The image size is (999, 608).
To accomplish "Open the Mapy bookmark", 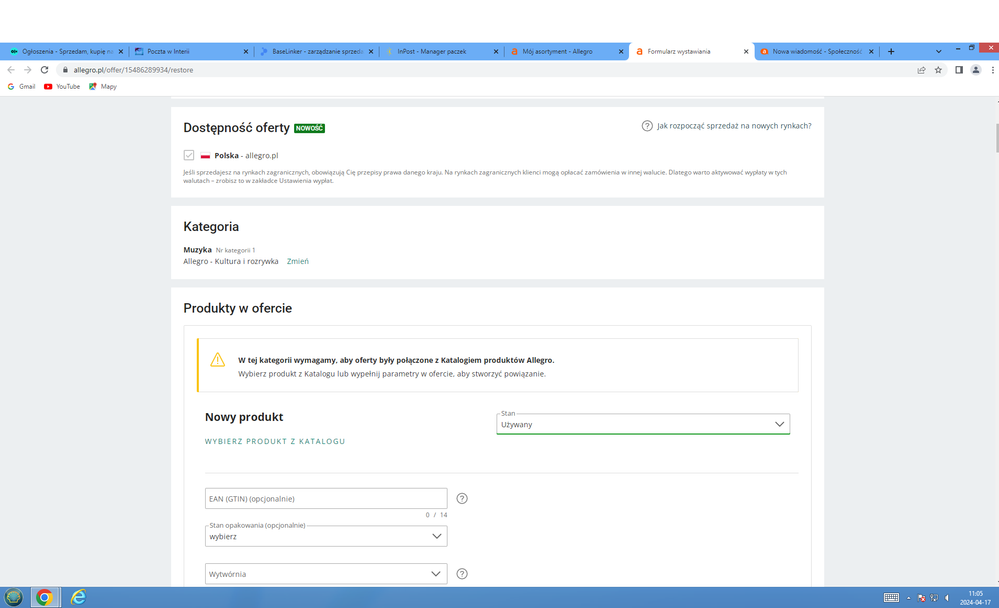I will [103, 87].
